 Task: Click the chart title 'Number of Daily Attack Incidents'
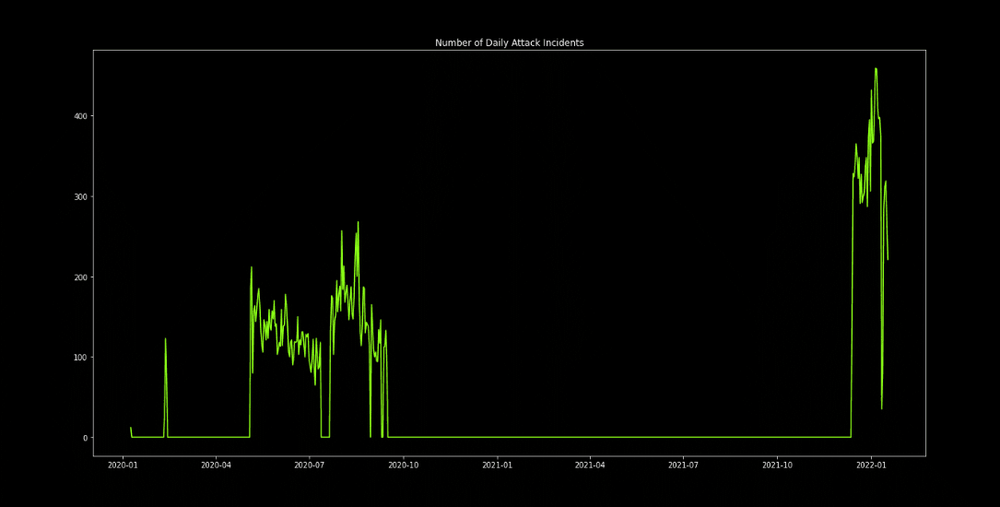point(509,43)
